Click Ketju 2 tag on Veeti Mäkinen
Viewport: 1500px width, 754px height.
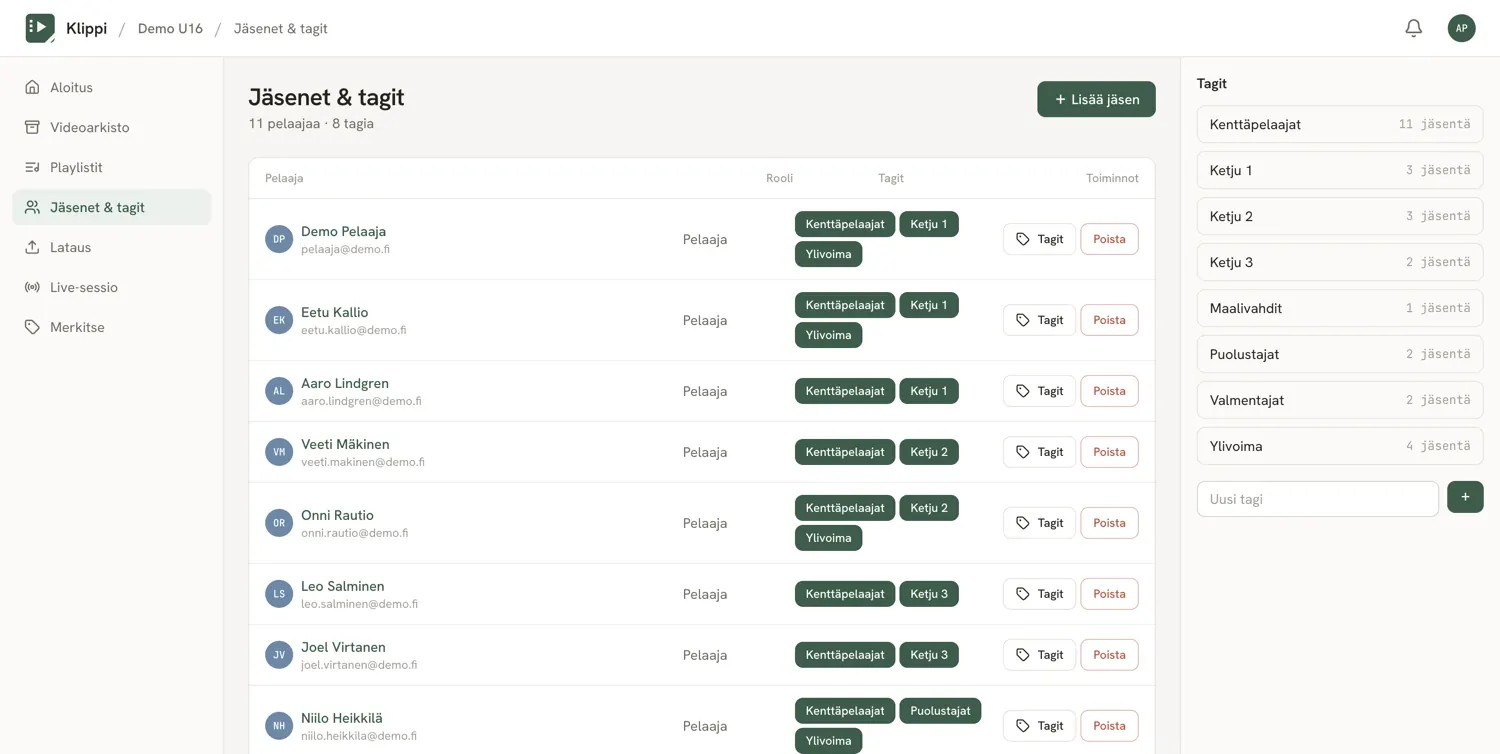click(929, 452)
